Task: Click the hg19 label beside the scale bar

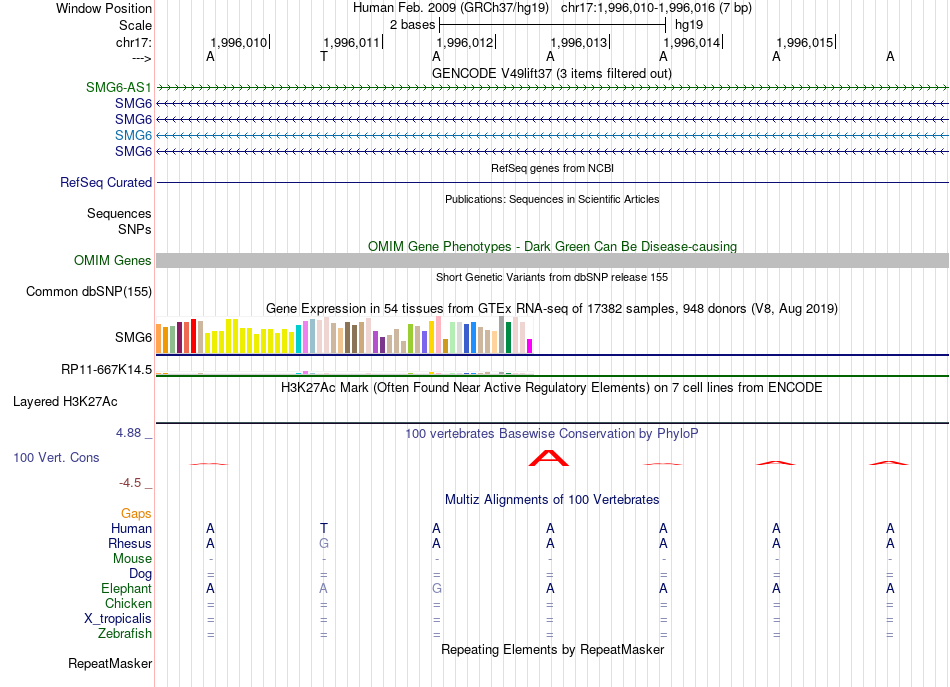Action: (x=689, y=25)
